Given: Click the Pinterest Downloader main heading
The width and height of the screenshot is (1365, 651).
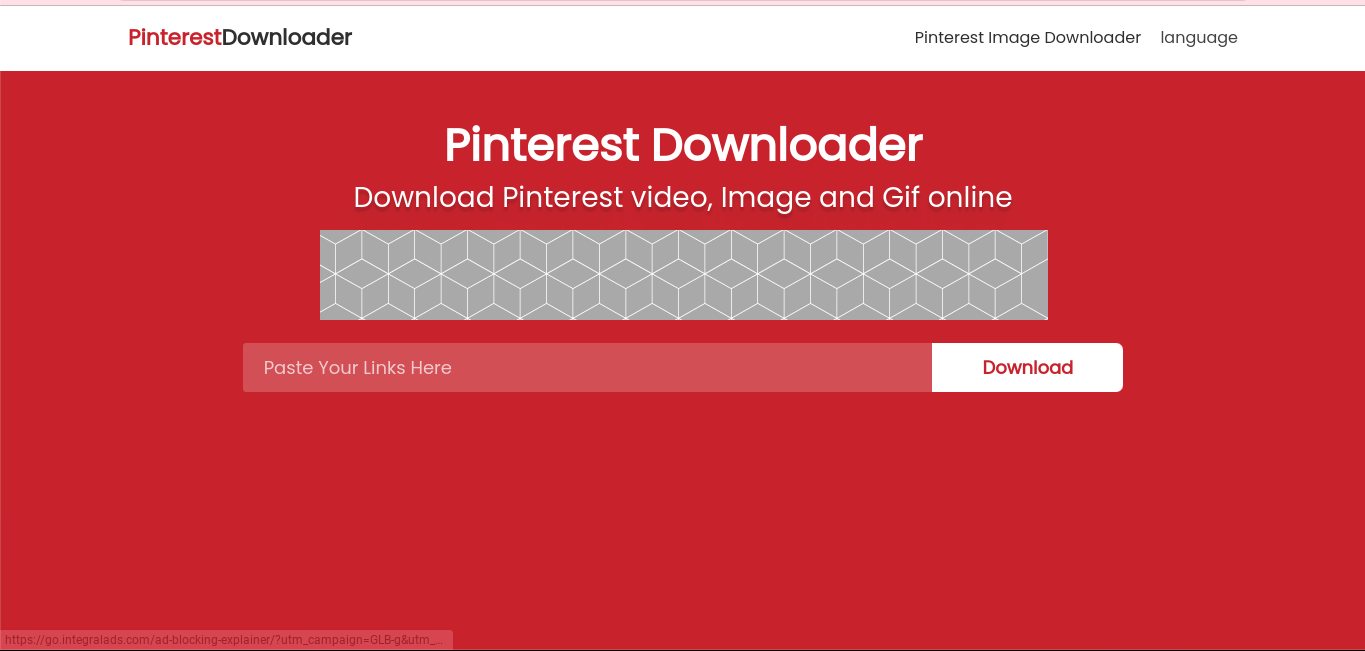Looking at the screenshot, I should click(x=683, y=145).
